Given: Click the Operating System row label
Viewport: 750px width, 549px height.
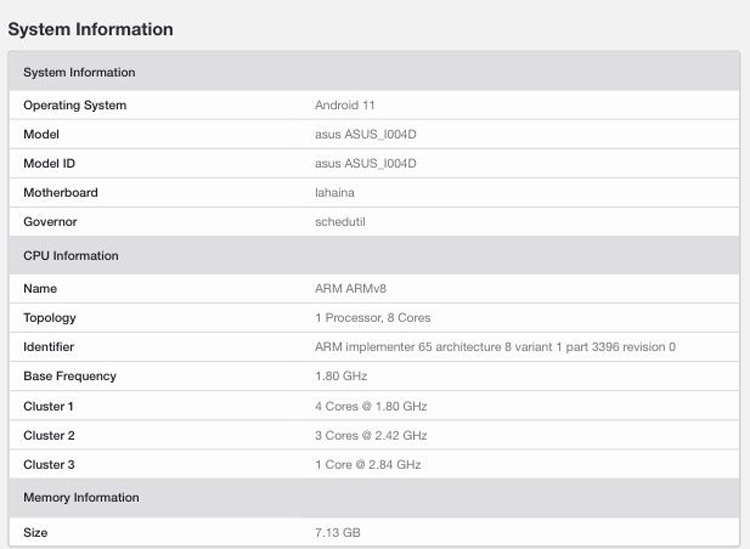Looking at the screenshot, I should [x=75, y=105].
